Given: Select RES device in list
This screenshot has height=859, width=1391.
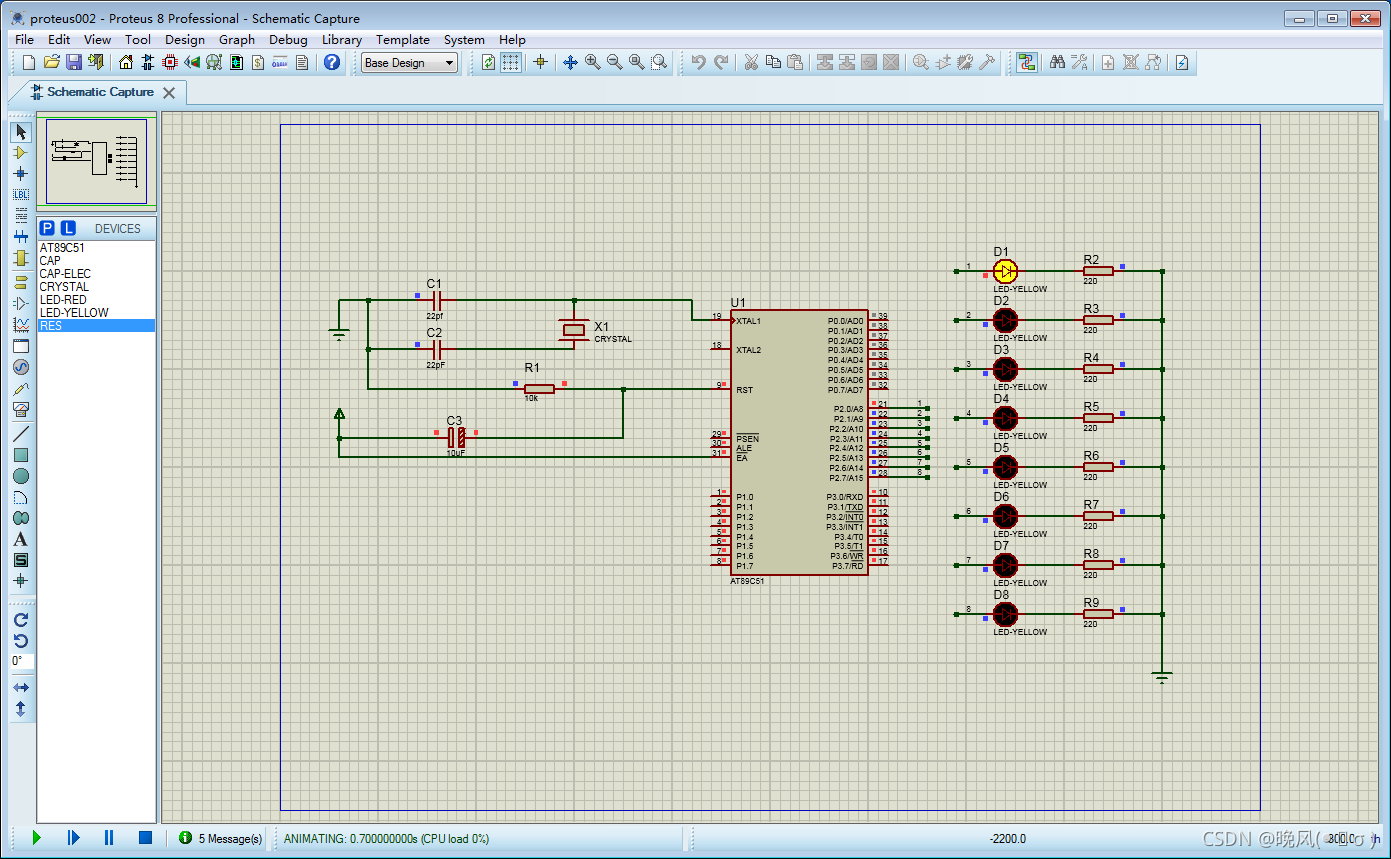Looking at the screenshot, I should point(96,325).
